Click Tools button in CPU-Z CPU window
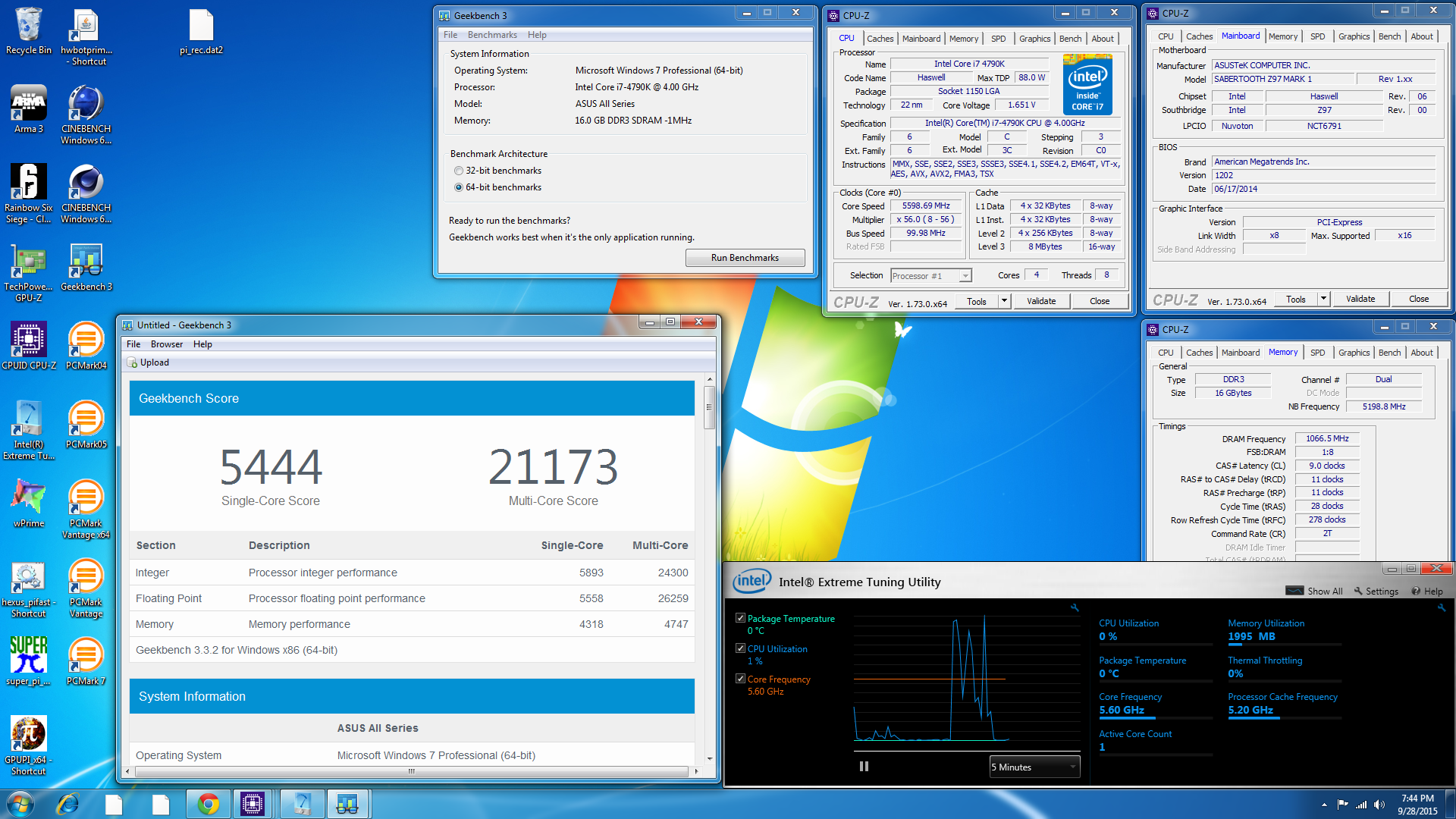Screen dimensions: 1456x819 977,301
